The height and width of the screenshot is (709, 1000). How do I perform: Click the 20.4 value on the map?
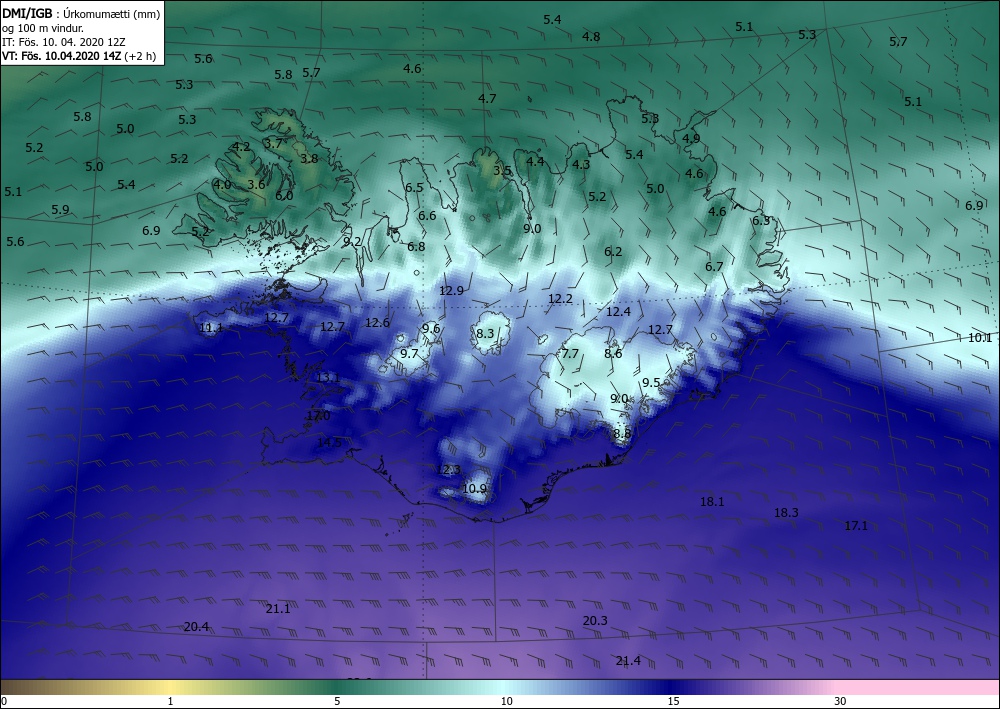(x=196, y=627)
